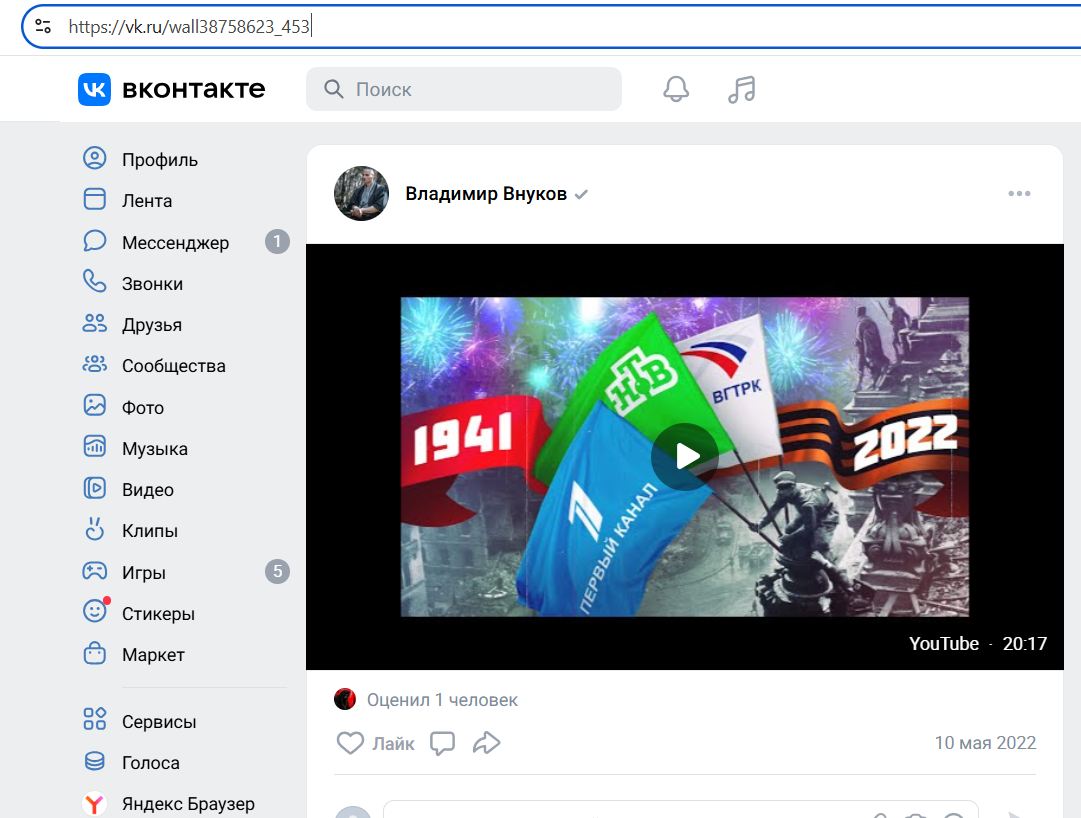Click the вконтакте wordmark
Screen dimensions: 1081x818
pos(194,89)
